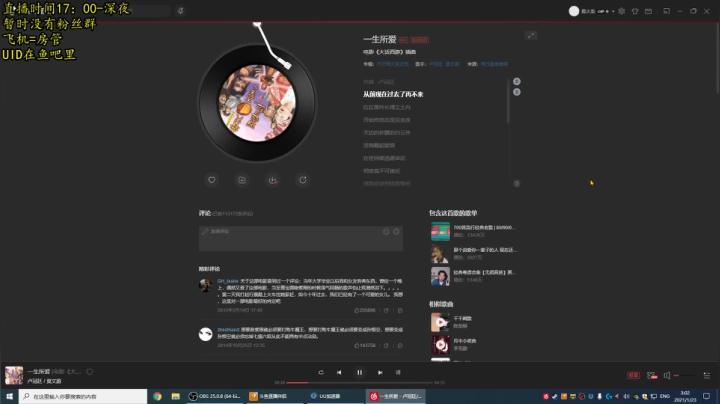Skip to the next track

380,372
